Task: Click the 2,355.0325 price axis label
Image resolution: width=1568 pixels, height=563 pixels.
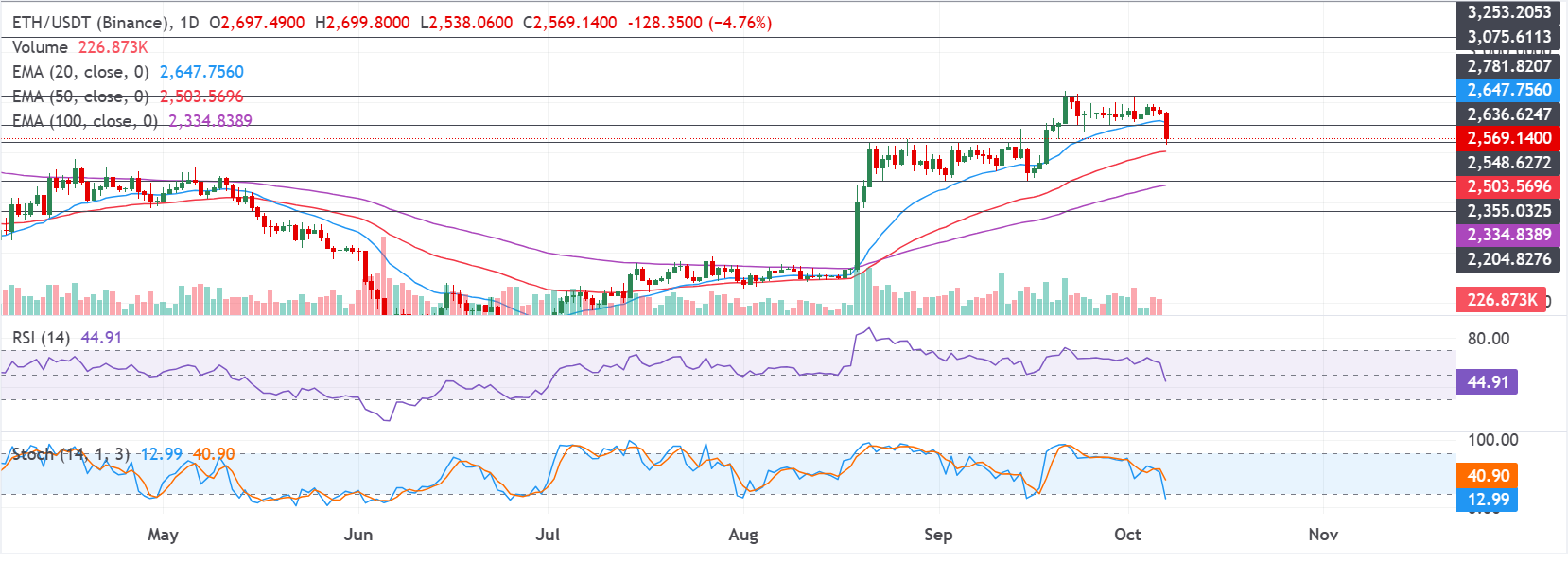Action: click(1508, 210)
